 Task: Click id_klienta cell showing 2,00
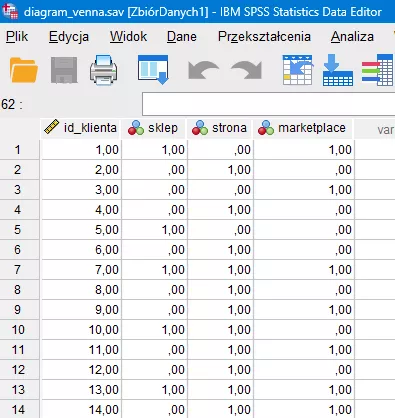point(81,170)
